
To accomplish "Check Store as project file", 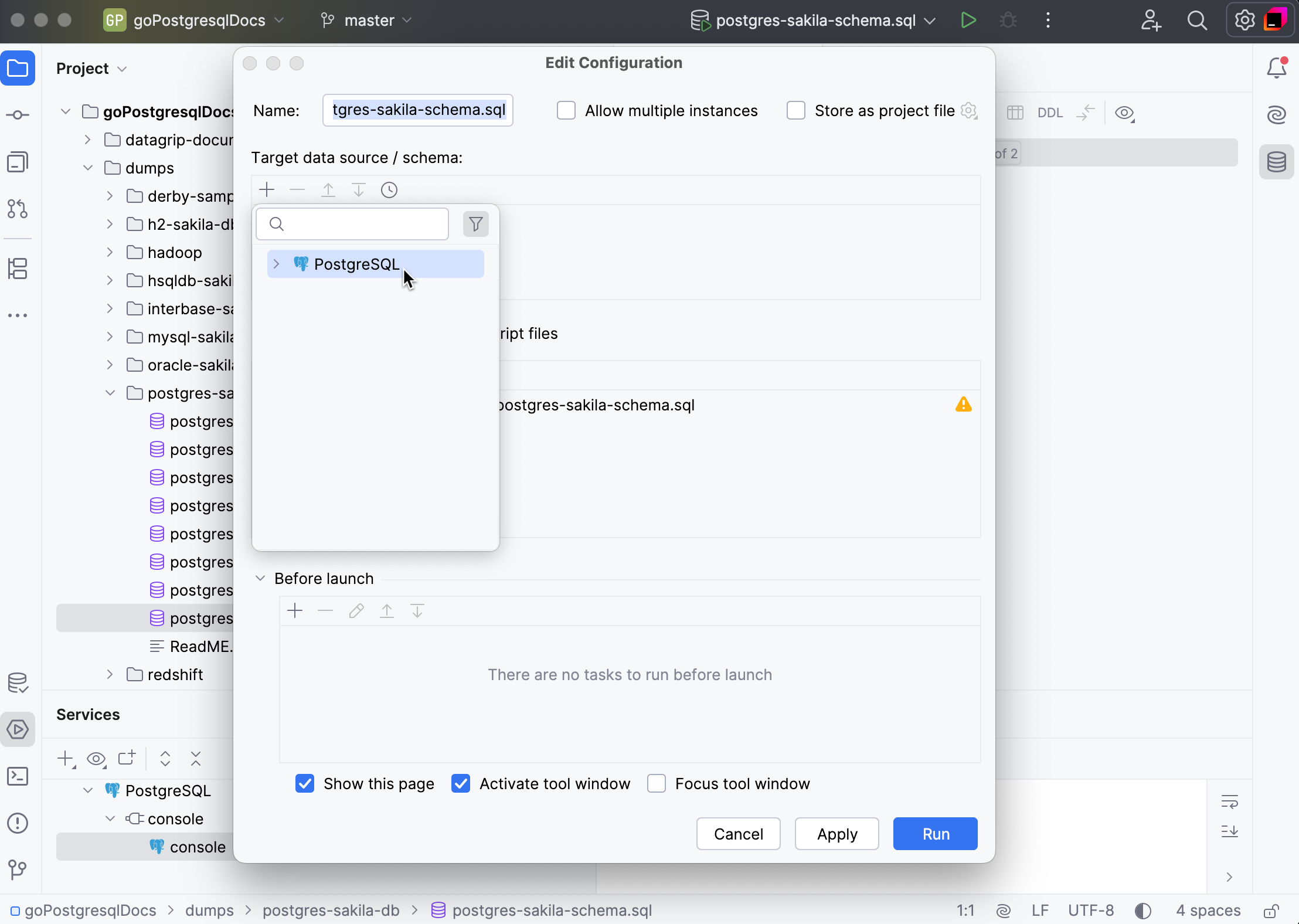I will [796, 110].
